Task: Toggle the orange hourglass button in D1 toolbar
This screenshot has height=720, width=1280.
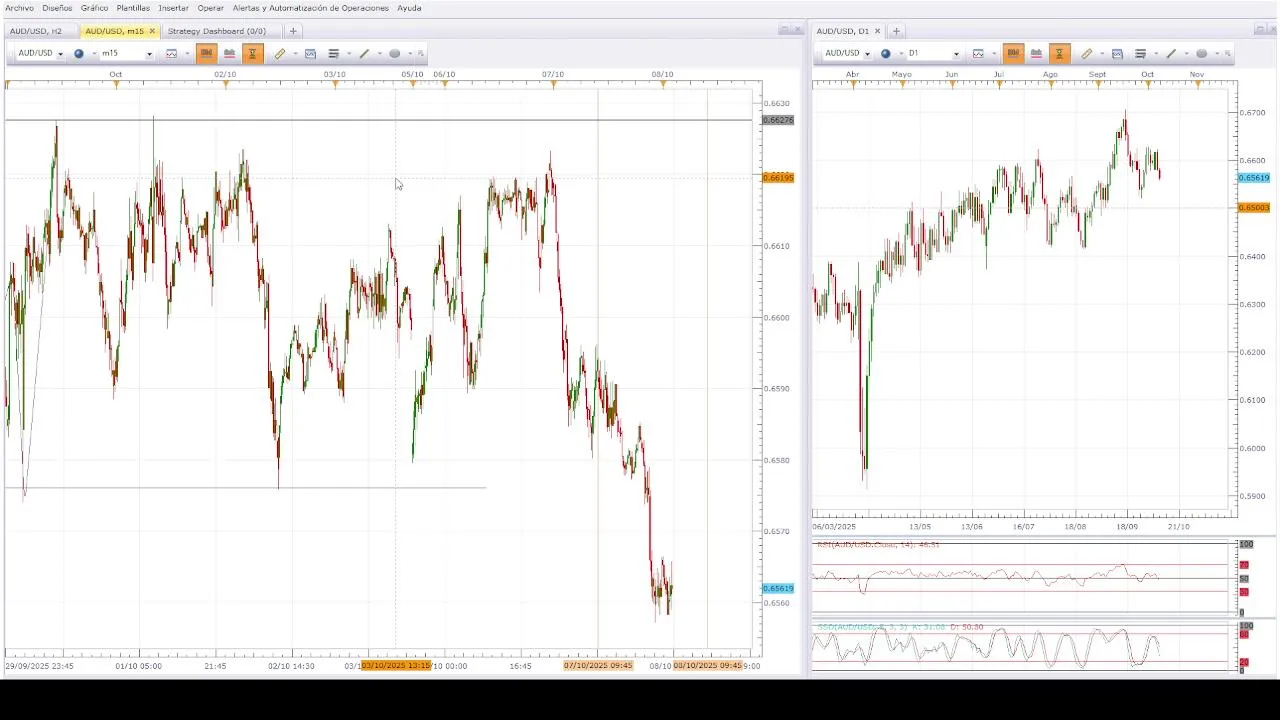Action: pyautogui.click(x=1059, y=53)
